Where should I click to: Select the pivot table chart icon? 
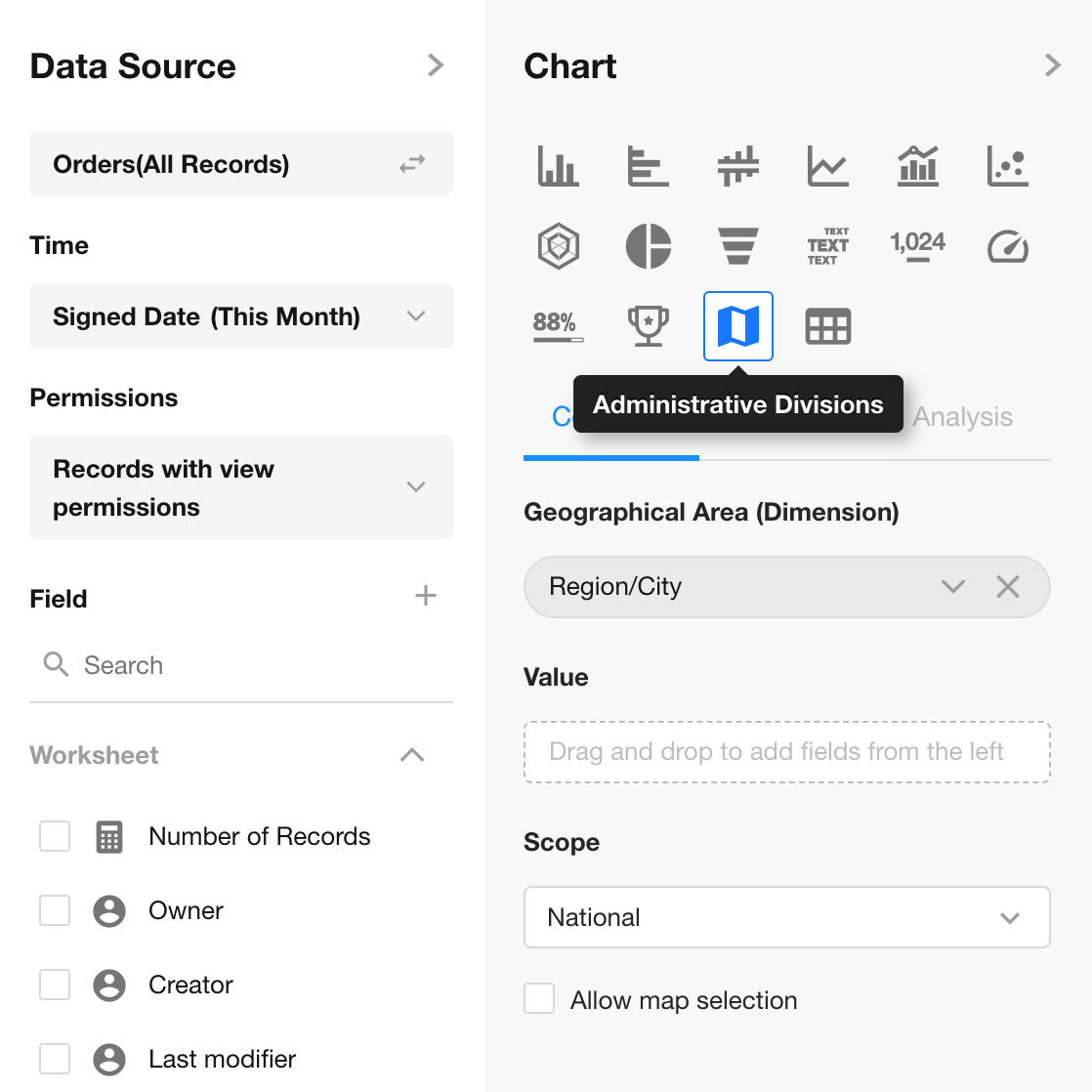pos(827,326)
